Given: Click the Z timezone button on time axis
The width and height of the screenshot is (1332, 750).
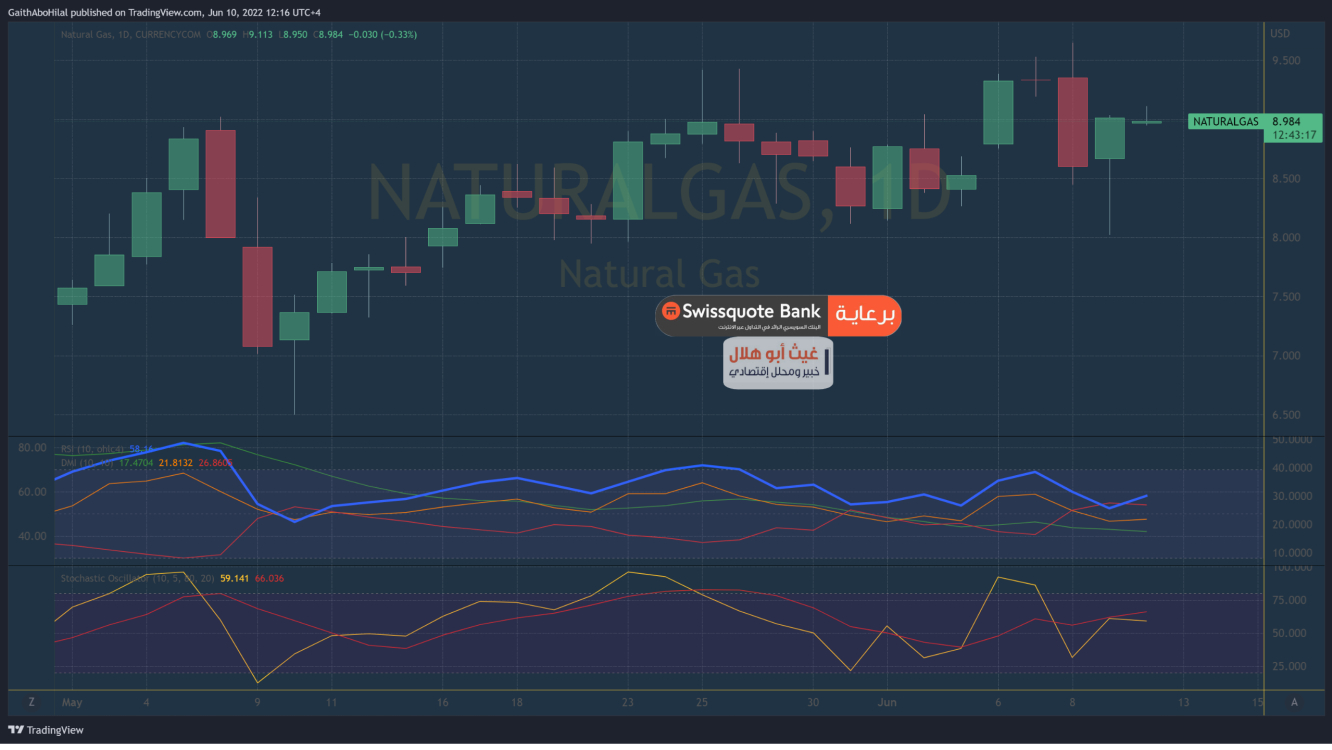Looking at the screenshot, I should [31, 702].
